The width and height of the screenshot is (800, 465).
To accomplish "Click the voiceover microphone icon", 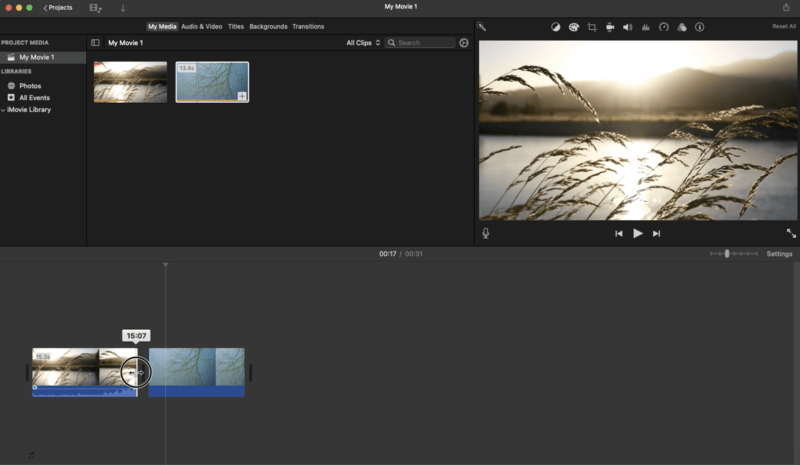I will pos(486,233).
